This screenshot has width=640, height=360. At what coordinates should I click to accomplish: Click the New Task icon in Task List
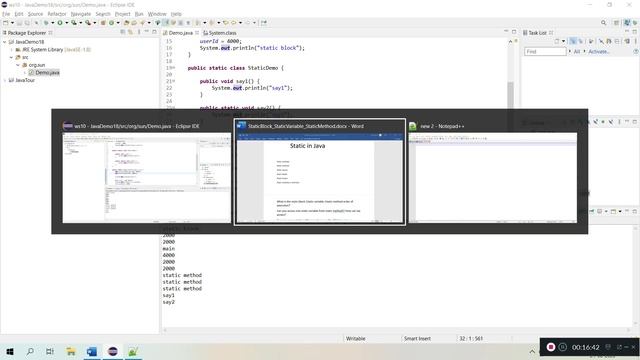[557, 41]
